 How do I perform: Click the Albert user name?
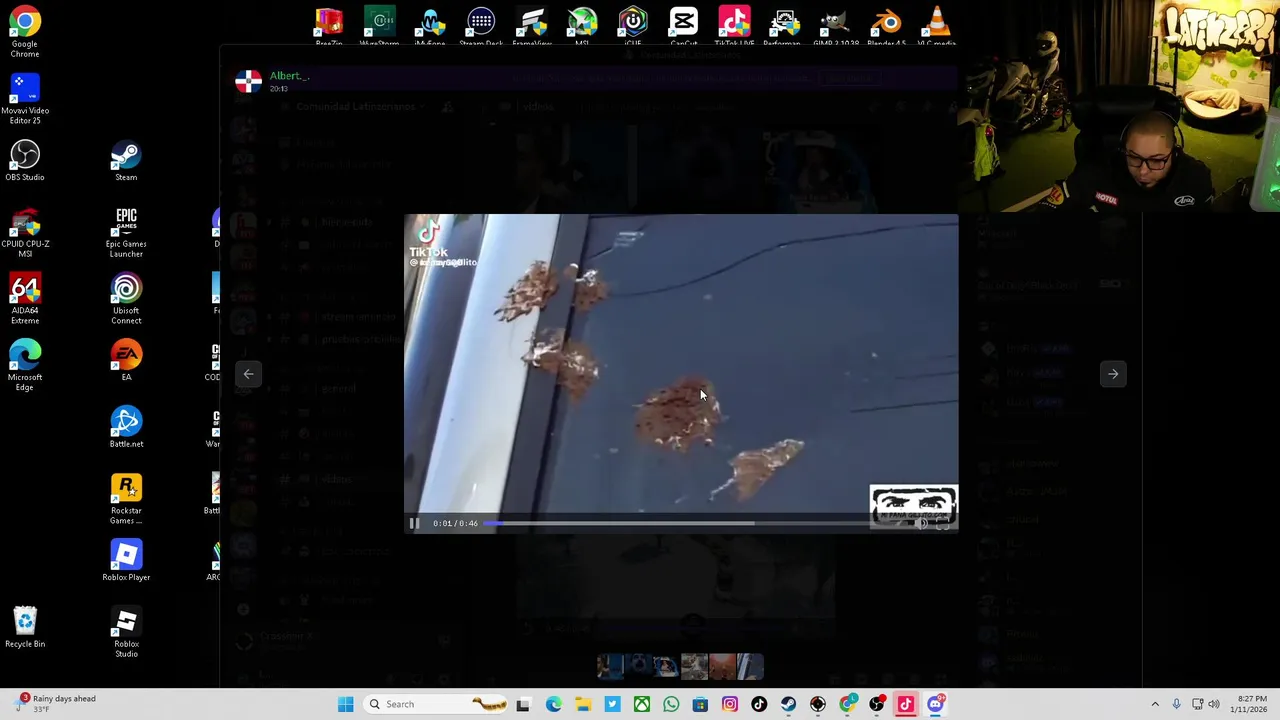(289, 76)
